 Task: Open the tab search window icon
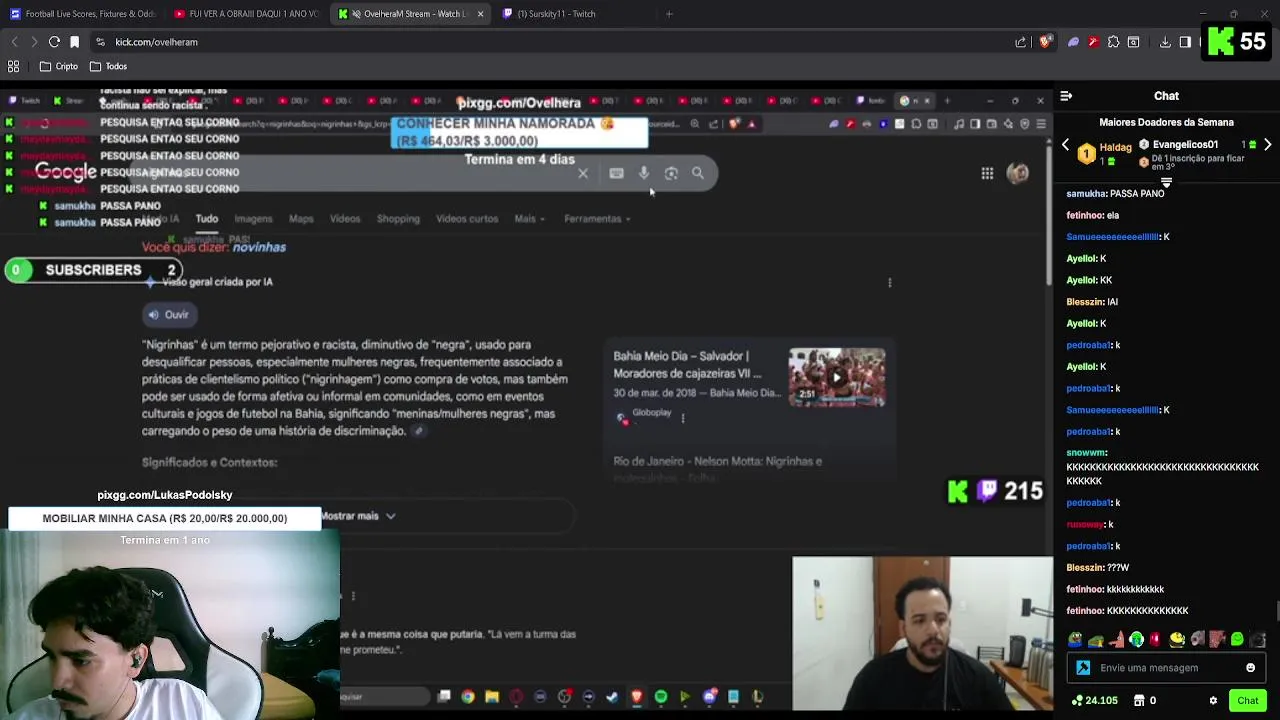pos(1133,42)
